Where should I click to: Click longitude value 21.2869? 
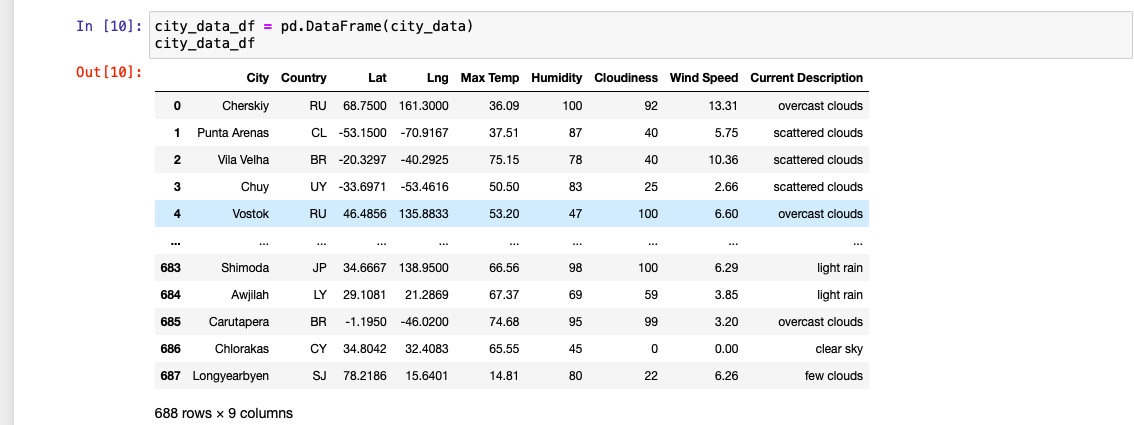pos(426,295)
